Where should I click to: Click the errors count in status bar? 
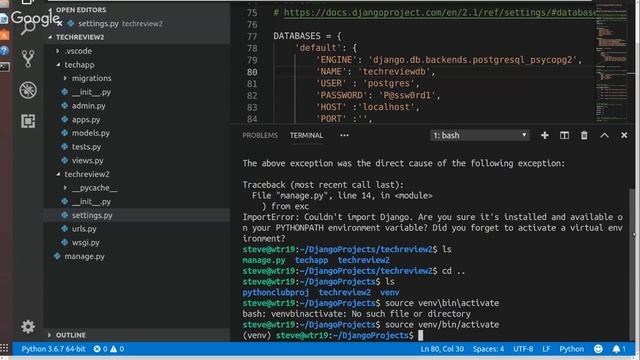coord(100,349)
